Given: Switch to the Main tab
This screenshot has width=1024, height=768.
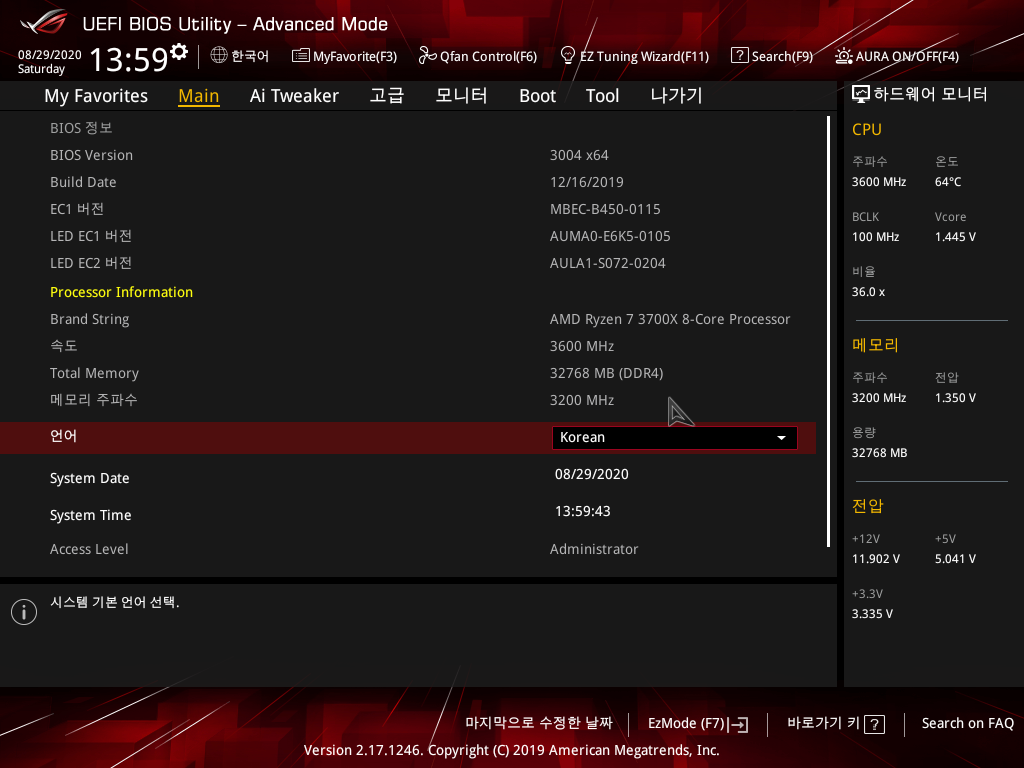Looking at the screenshot, I should (199, 96).
